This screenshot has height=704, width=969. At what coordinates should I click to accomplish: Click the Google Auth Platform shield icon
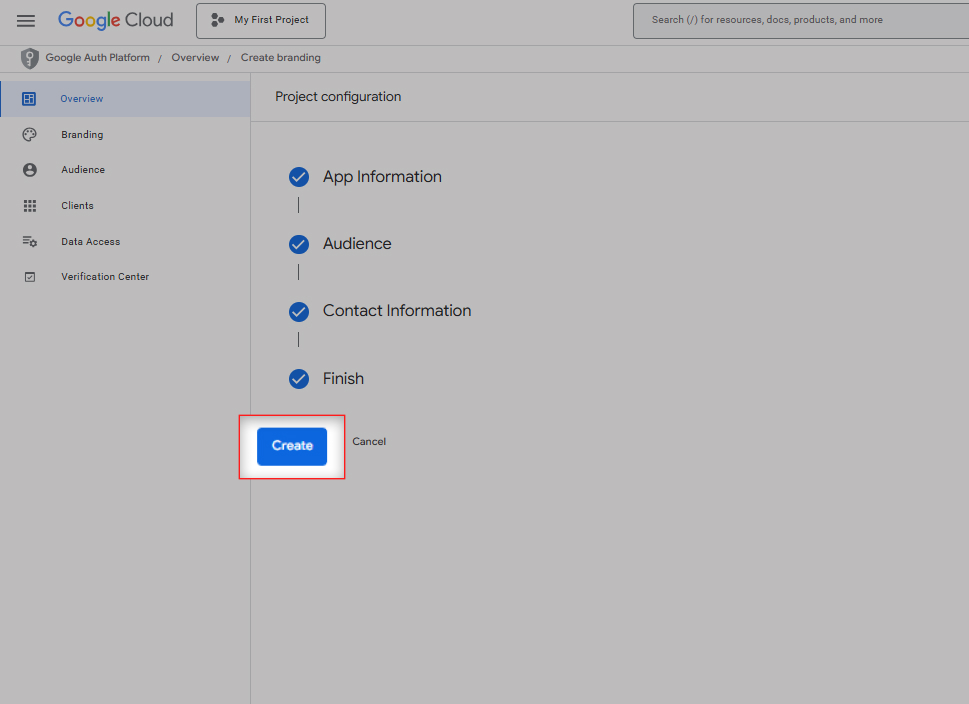(x=30, y=58)
